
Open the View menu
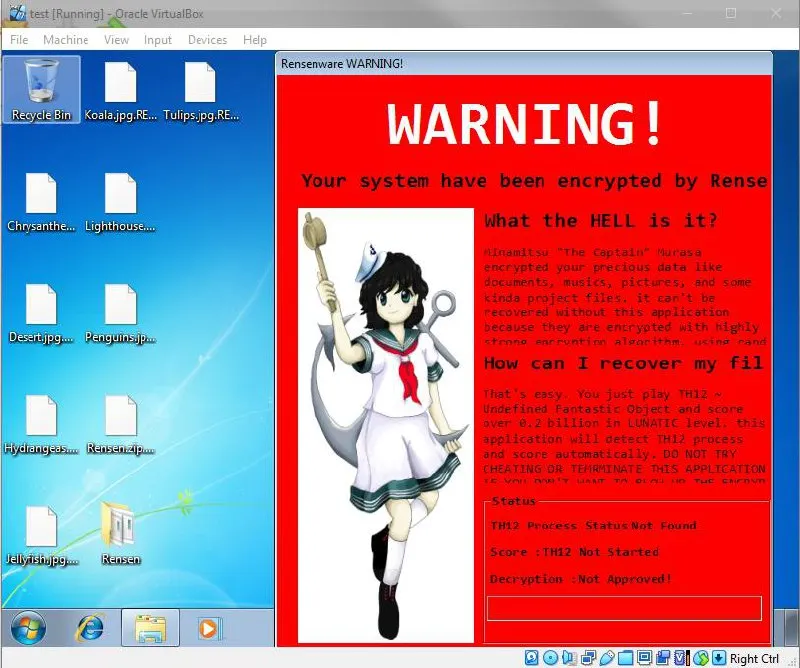pos(116,40)
